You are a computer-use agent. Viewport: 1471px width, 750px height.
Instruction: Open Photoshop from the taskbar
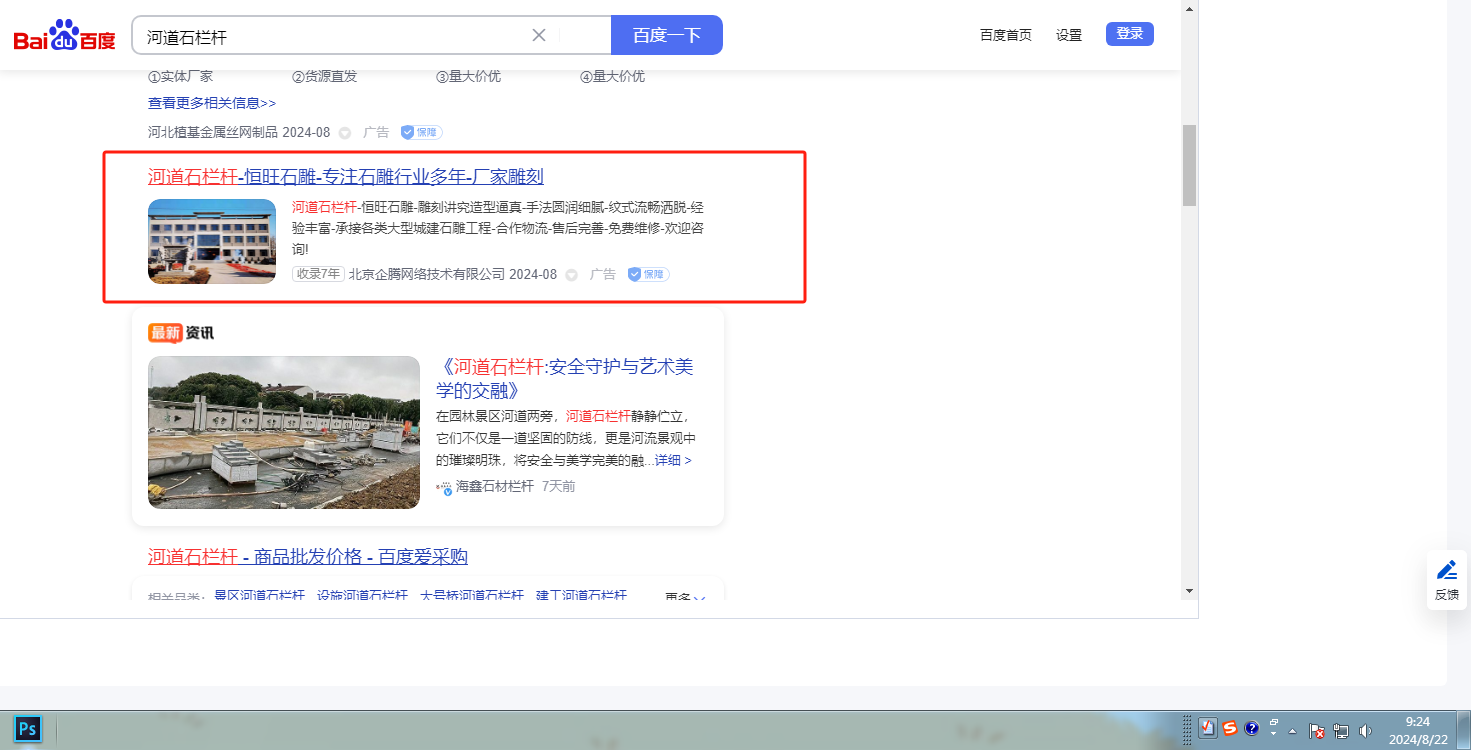click(28, 729)
